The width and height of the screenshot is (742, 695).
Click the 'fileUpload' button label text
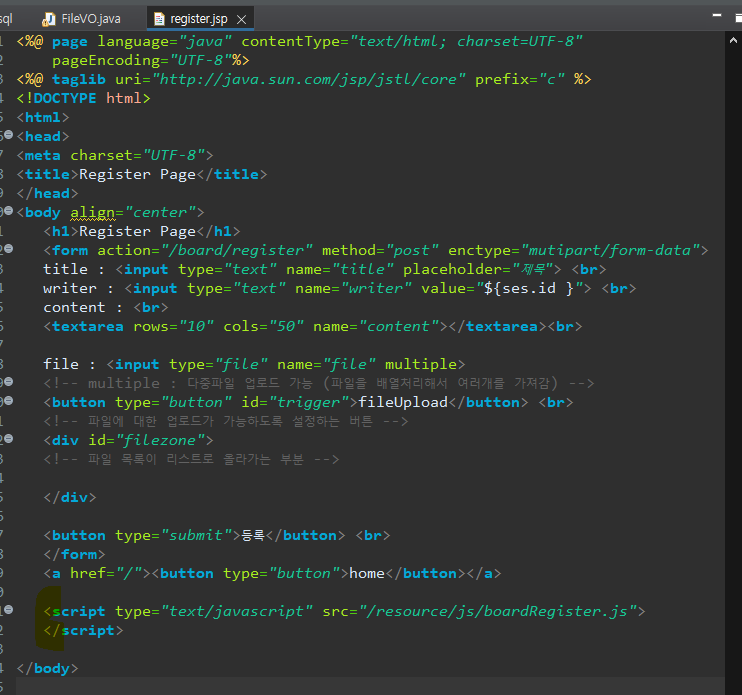[403, 403]
